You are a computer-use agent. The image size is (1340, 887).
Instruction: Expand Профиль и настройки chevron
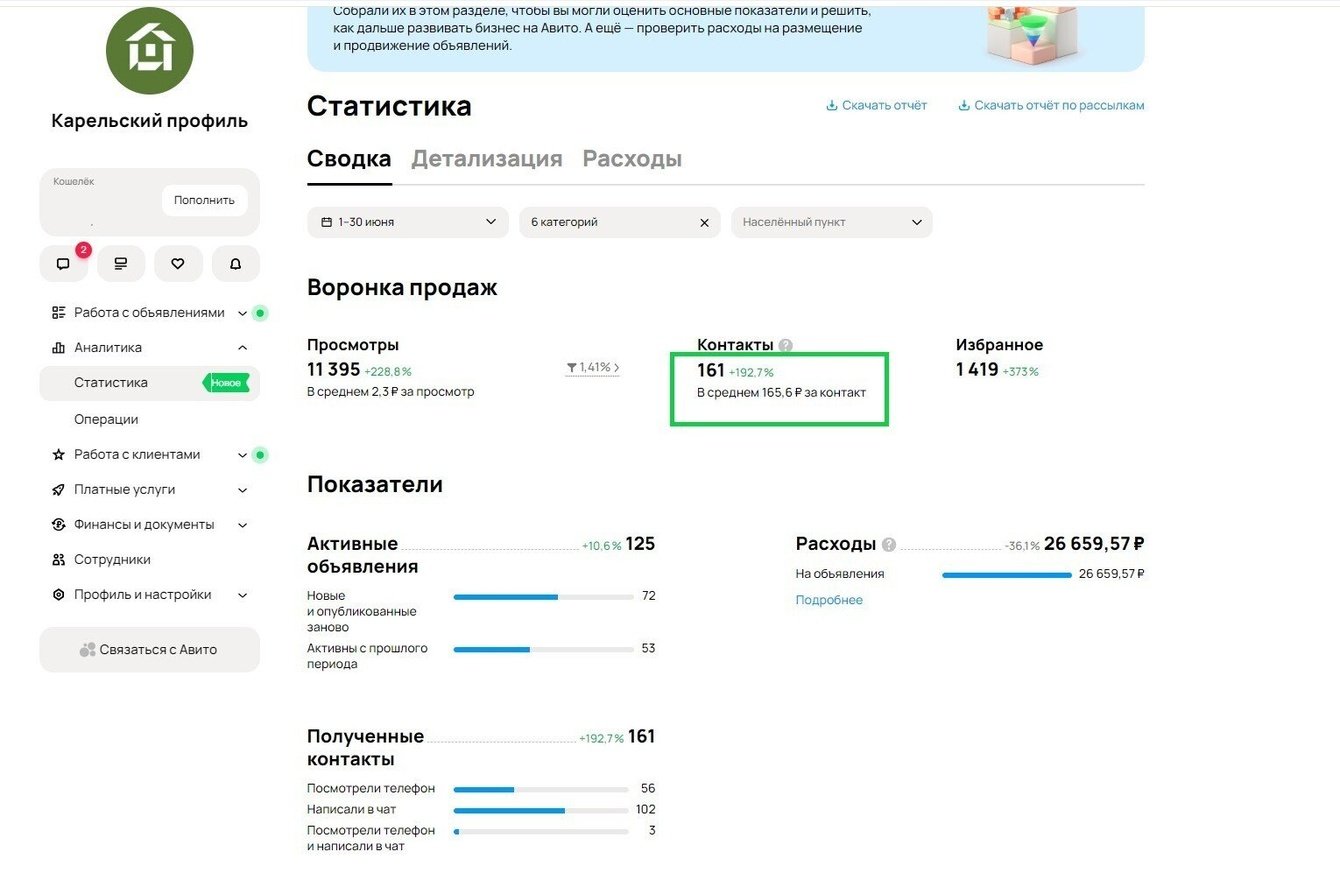pyautogui.click(x=242, y=595)
